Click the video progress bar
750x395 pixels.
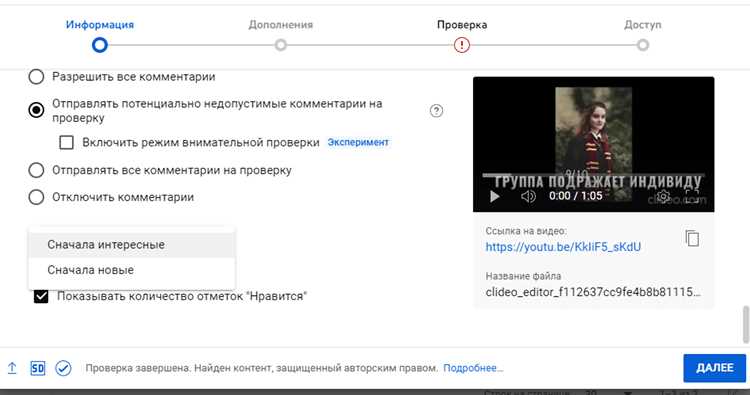[x=593, y=176]
